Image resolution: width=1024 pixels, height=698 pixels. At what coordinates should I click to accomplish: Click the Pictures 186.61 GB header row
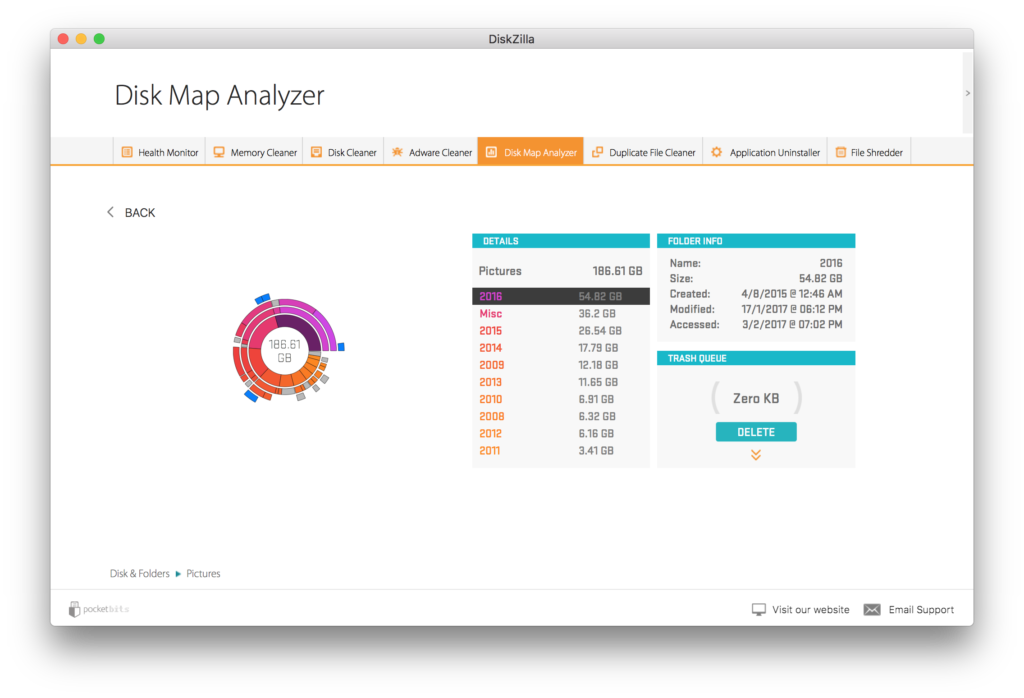561,271
